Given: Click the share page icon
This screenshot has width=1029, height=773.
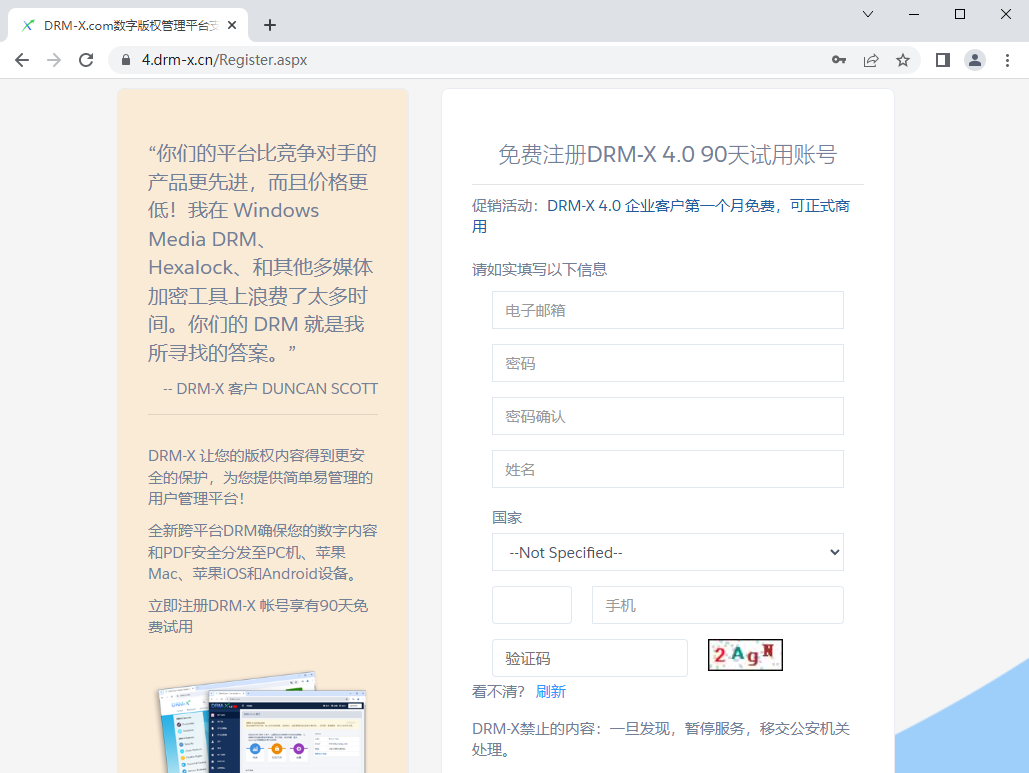Looking at the screenshot, I should coord(871,60).
